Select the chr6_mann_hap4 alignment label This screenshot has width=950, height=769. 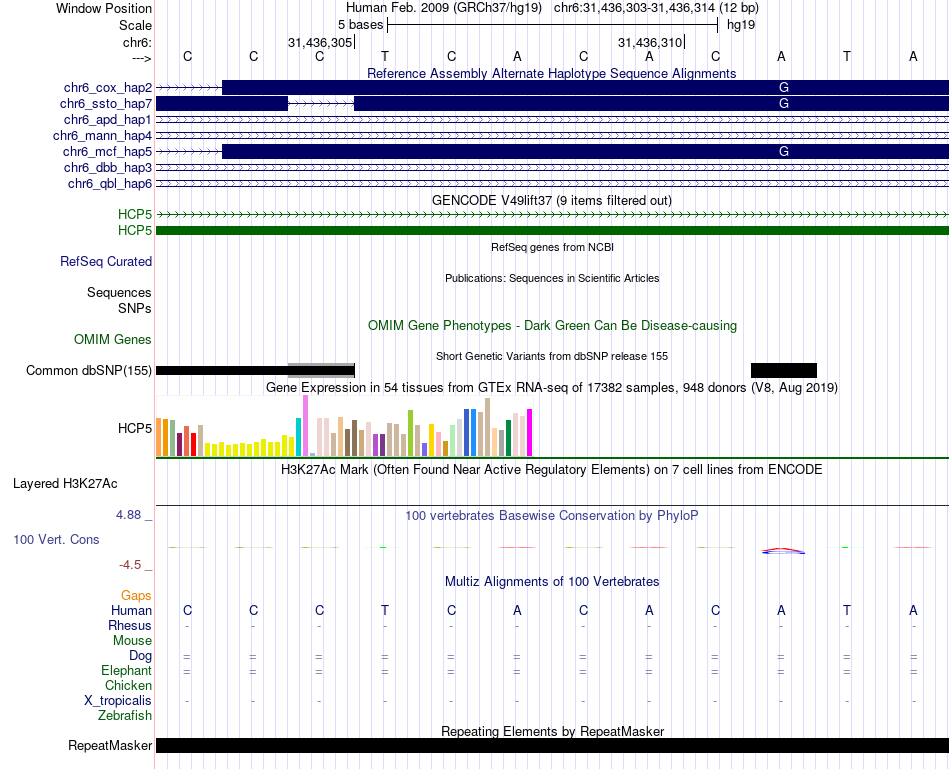102,136
